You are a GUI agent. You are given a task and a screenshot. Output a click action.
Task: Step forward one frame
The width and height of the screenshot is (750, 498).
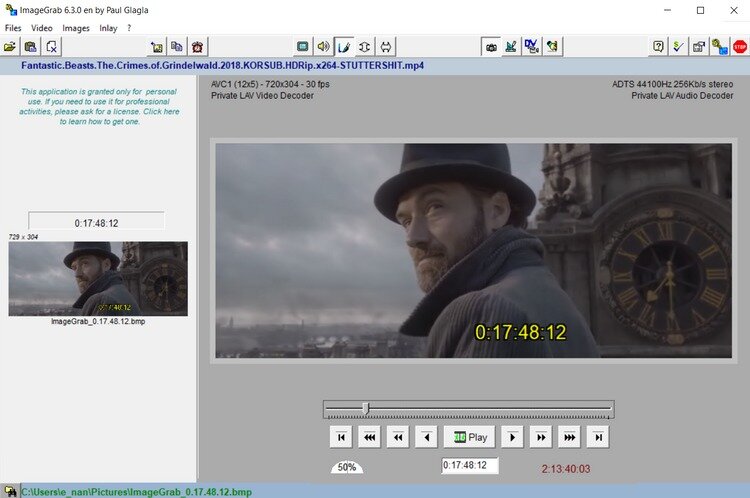[x=512, y=437]
